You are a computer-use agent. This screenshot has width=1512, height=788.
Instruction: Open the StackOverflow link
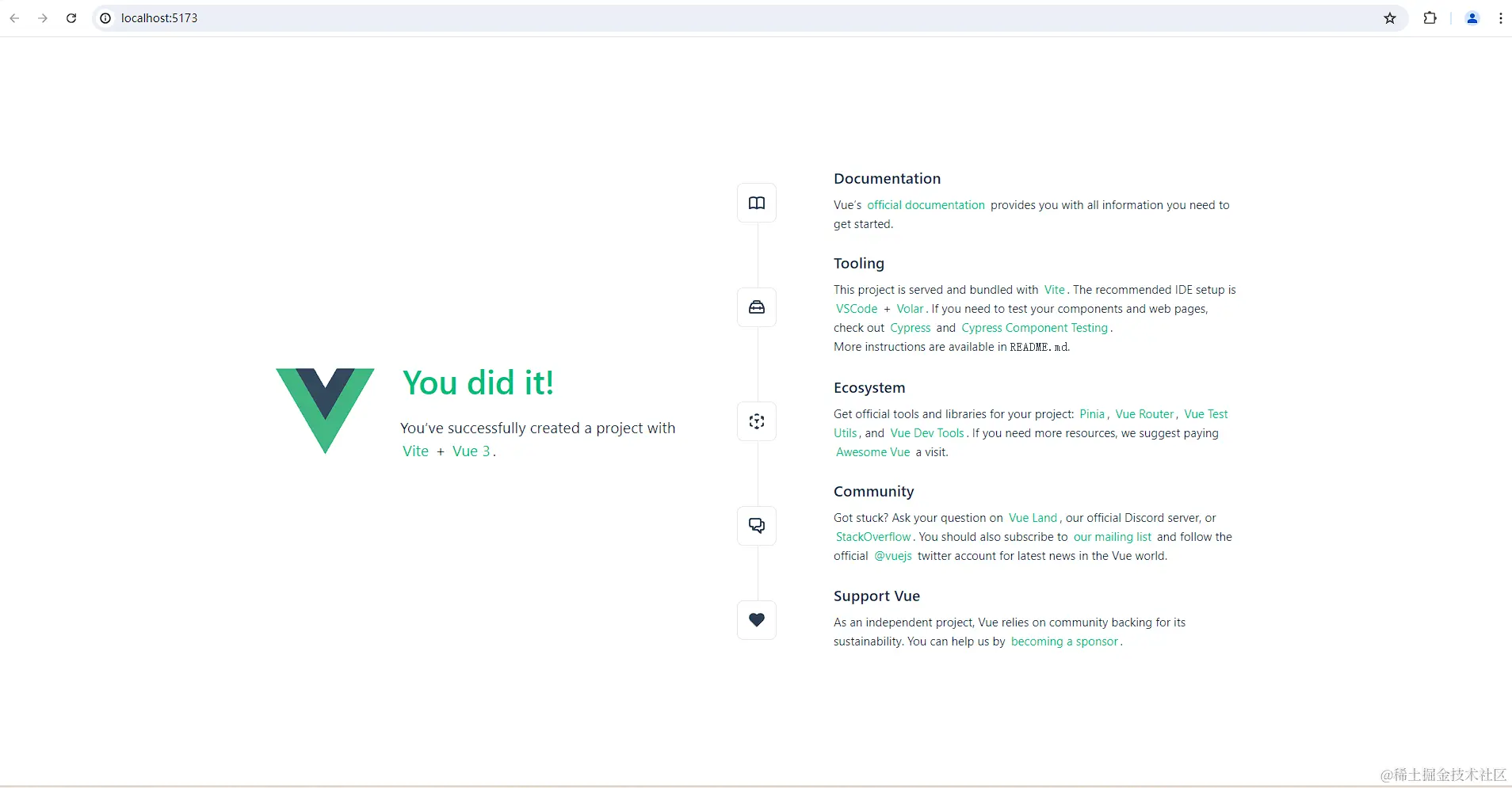(873, 537)
